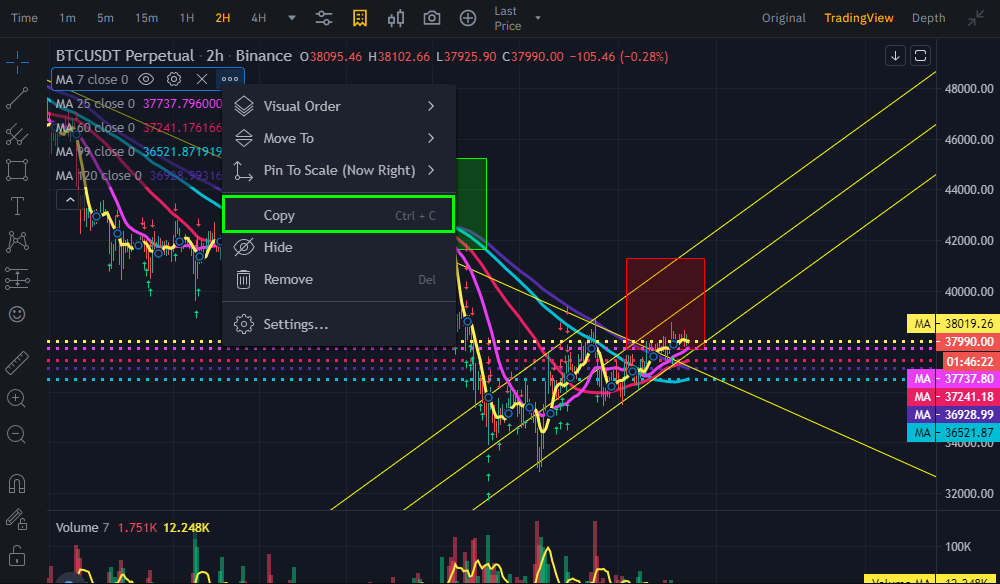
Task: Select the 15m interval
Action: coord(146,18)
